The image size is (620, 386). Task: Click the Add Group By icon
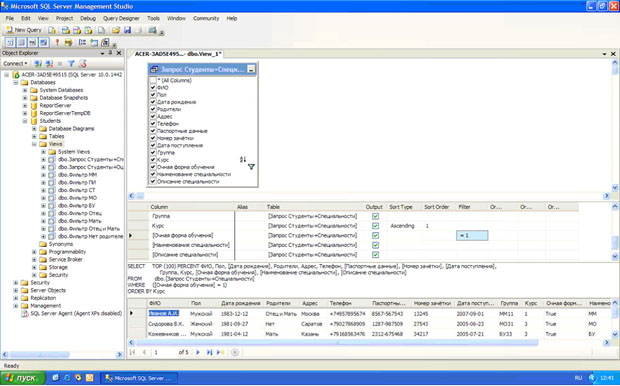82,42
